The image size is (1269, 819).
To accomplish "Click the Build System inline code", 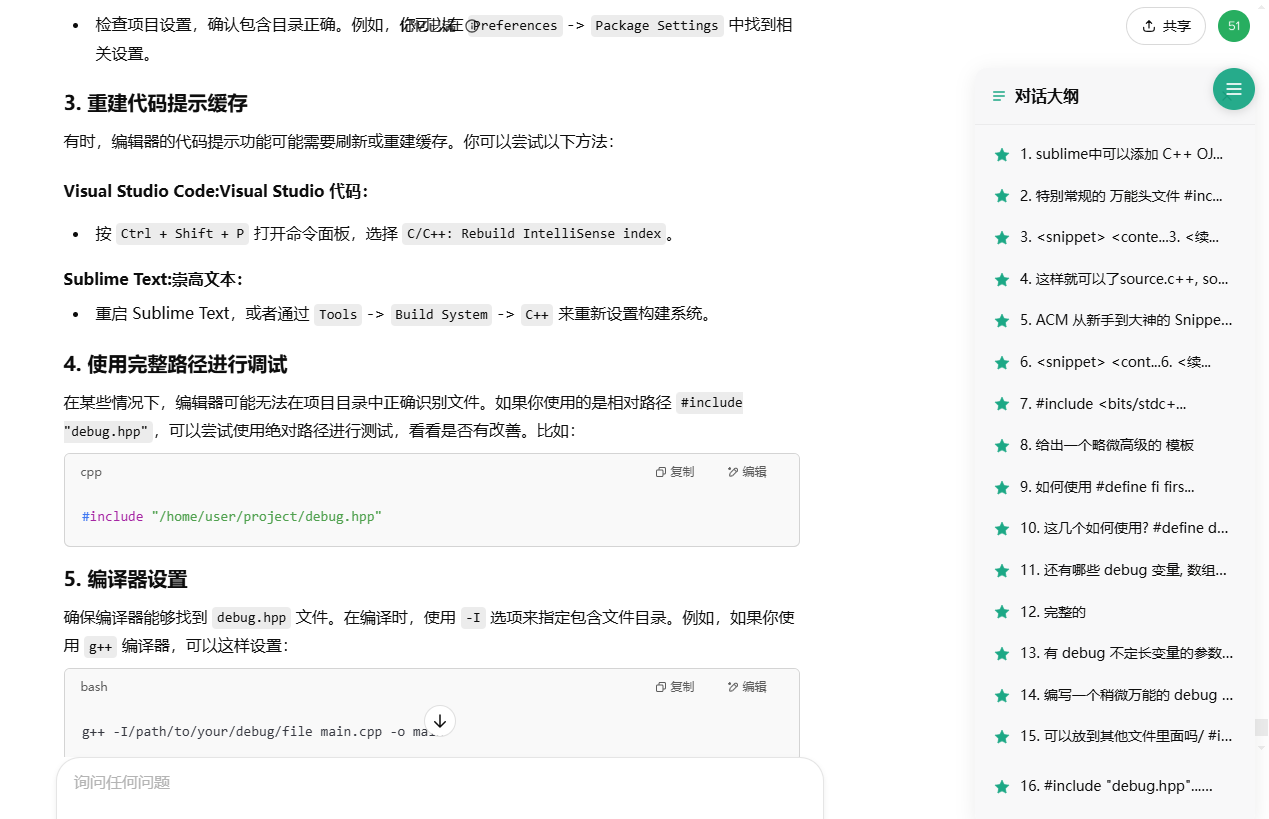I will click(441, 314).
